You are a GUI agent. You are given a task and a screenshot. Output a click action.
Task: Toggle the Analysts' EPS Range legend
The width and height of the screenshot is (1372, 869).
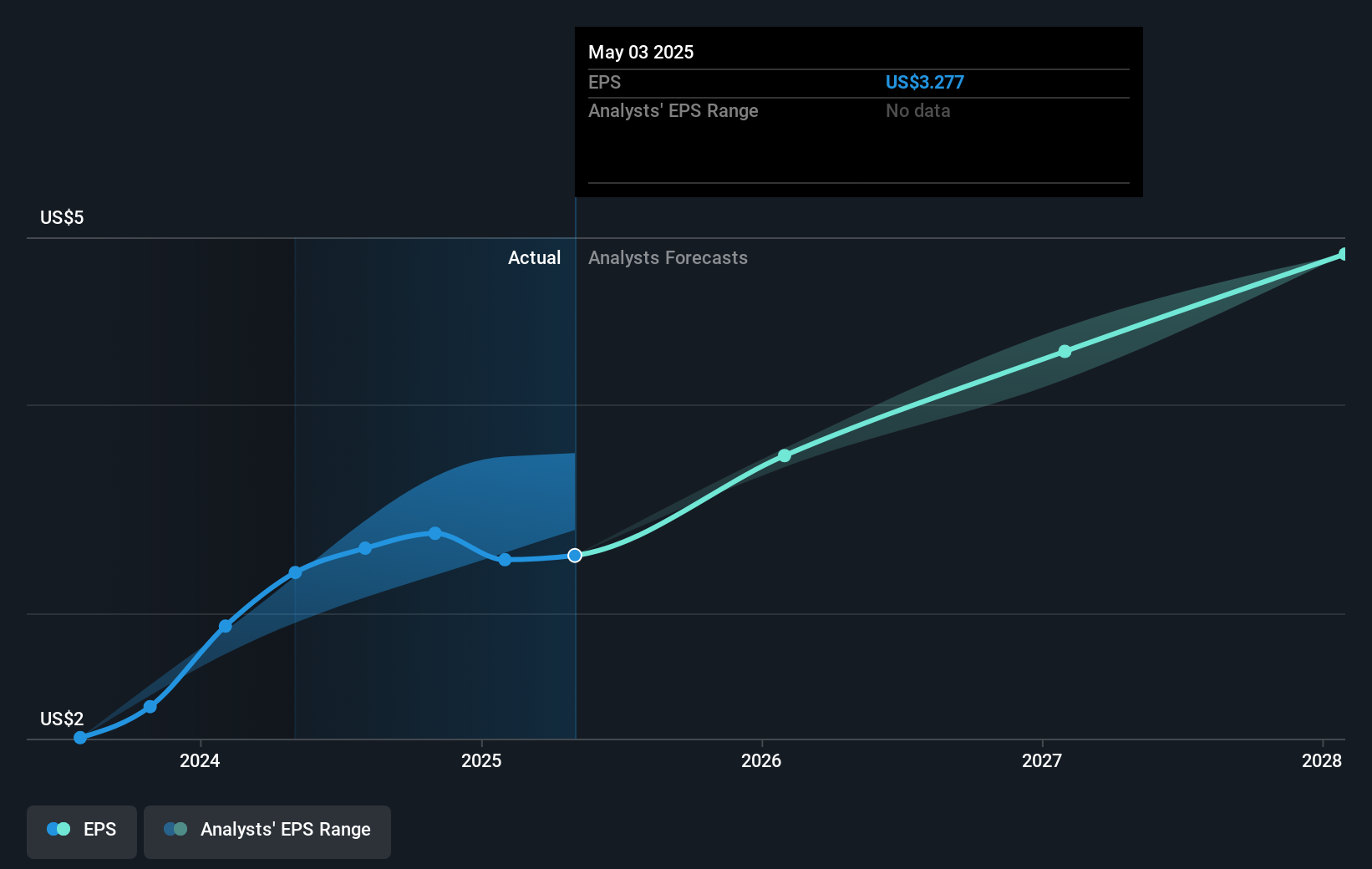(x=267, y=831)
